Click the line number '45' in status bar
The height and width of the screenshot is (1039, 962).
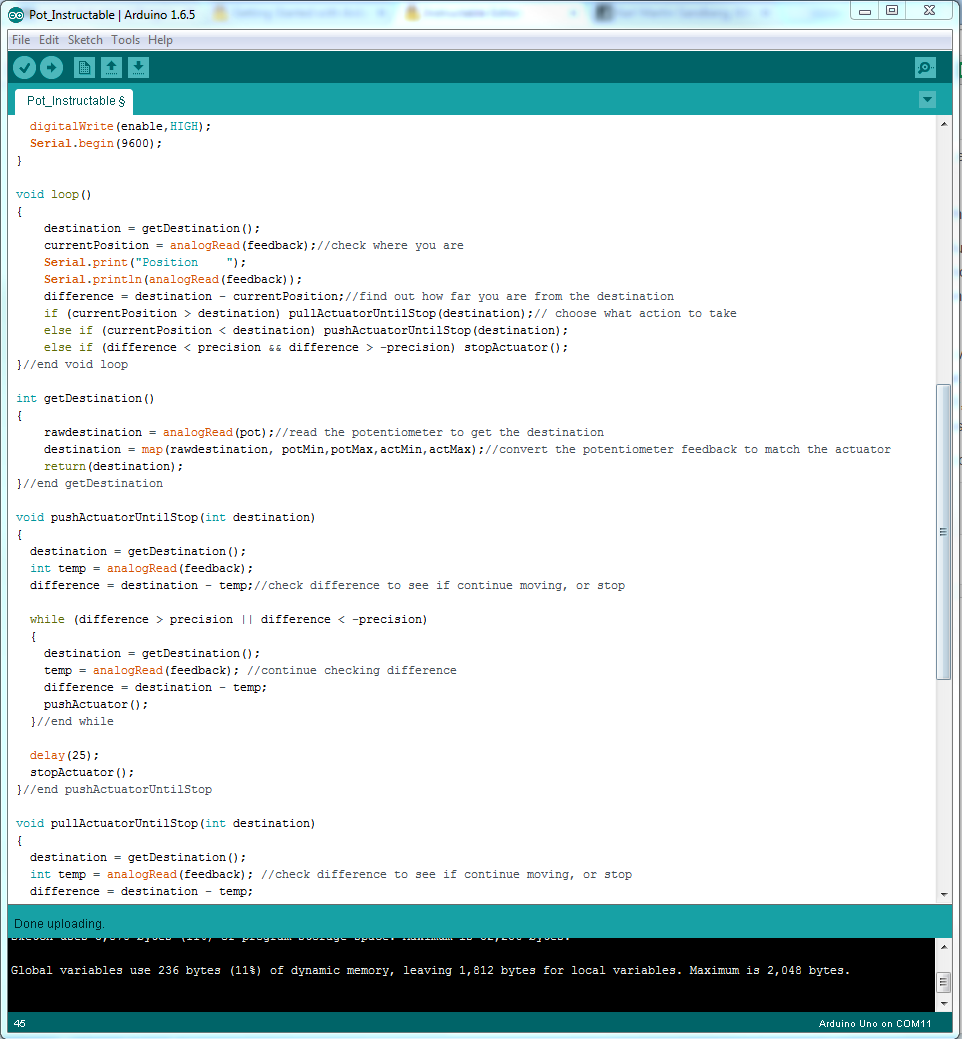[x=20, y=1024]
